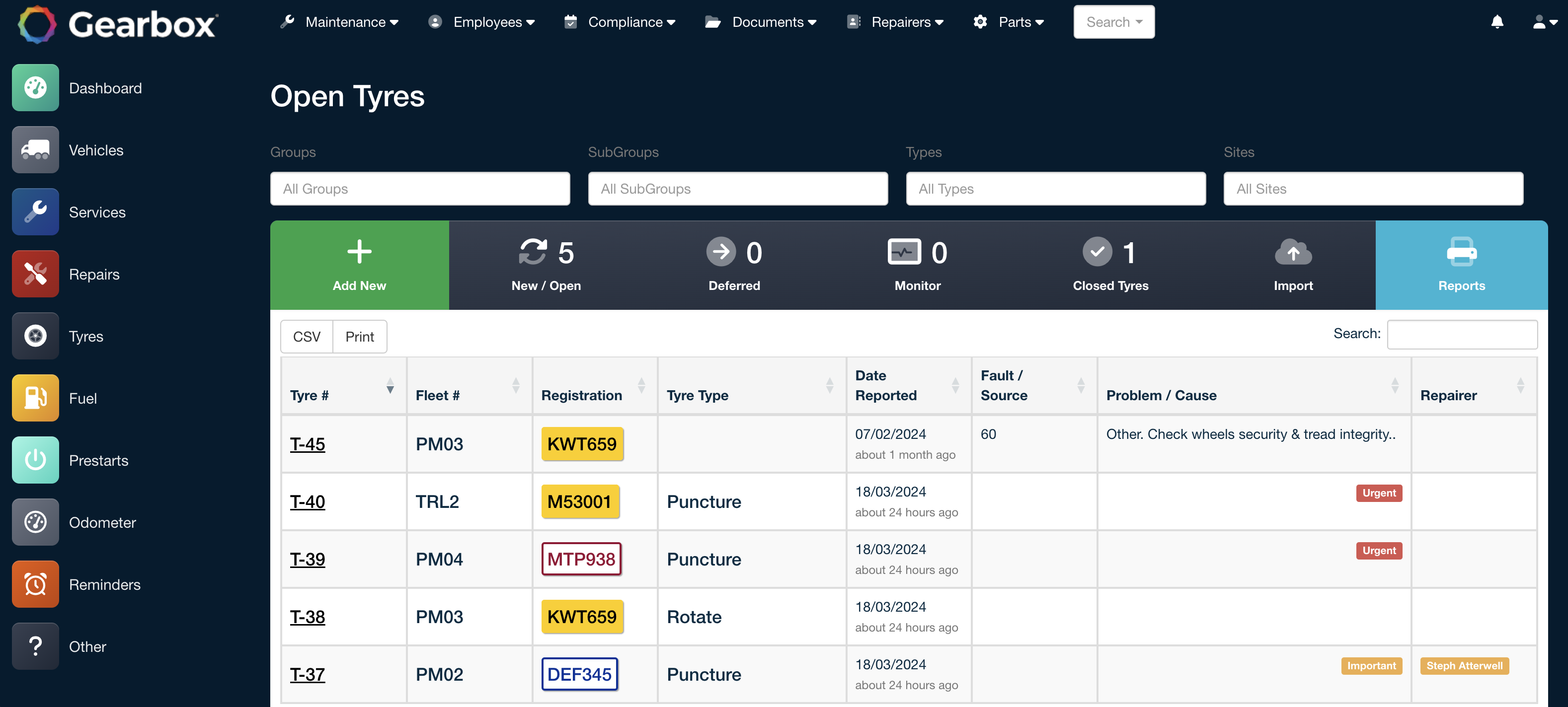Screen dimensions: 1568x707
Task: Open the All Groups filter dropdown
Action: (x=420, y=189)
